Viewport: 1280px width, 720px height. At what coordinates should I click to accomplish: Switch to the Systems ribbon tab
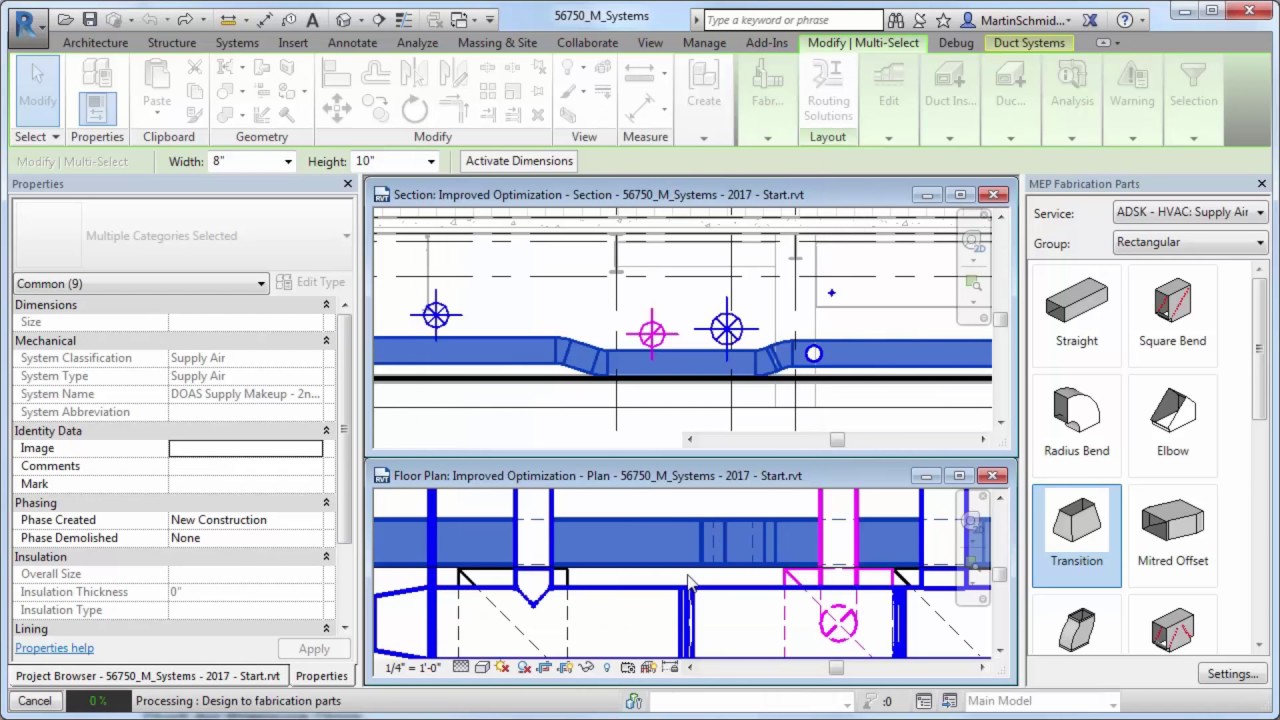point(237,43)
